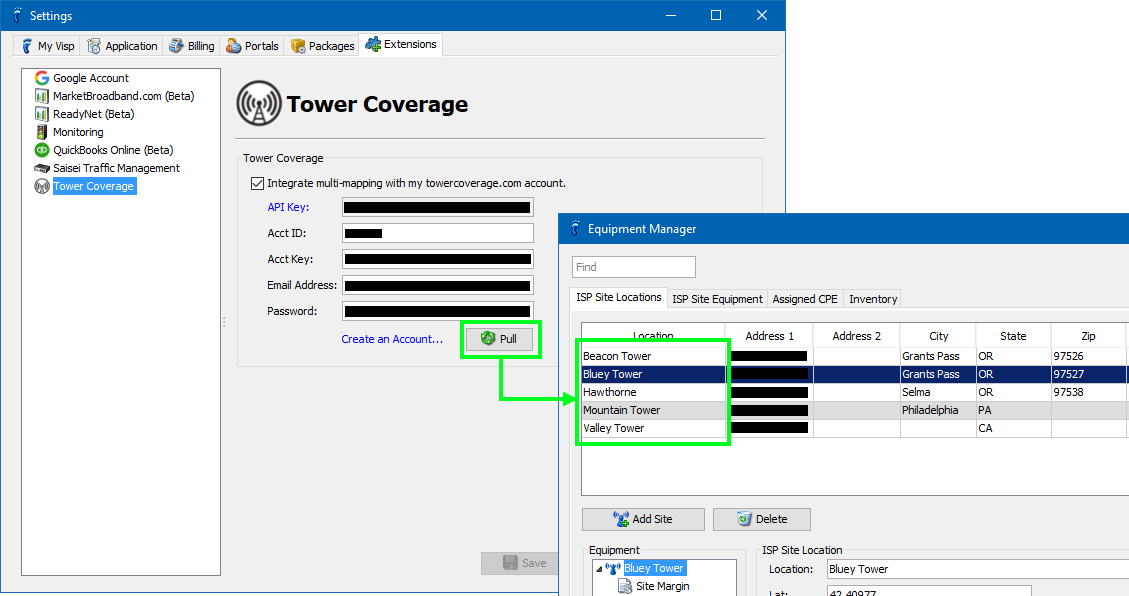Click the Email Address input field
Viewport: 1129px width, 596px height.
click(x=438, y=285)
